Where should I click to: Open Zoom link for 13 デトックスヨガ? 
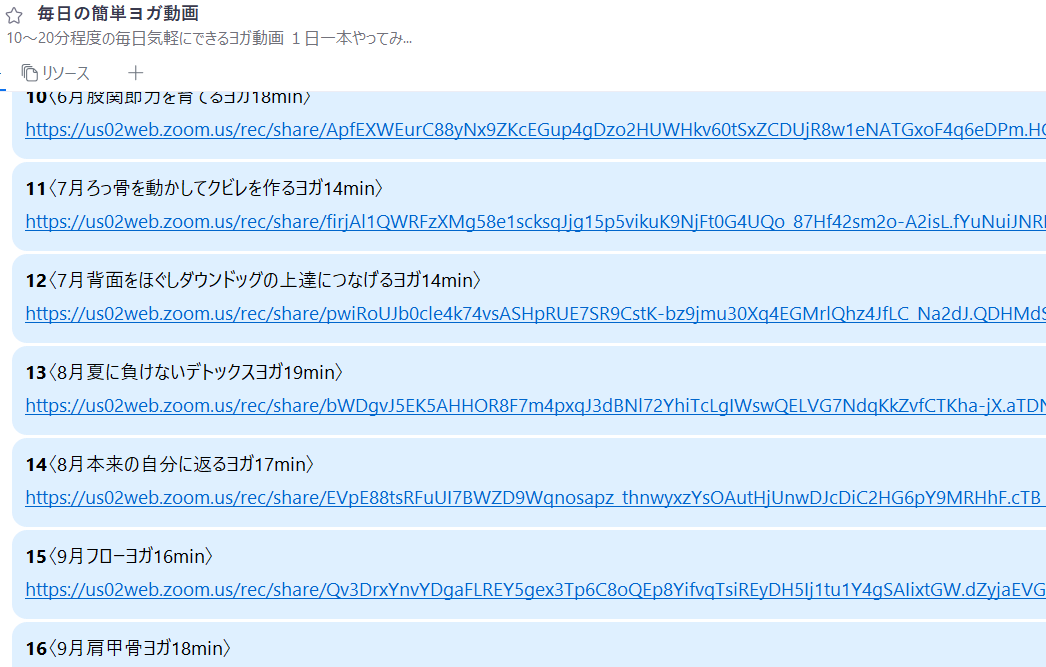(x=536, y=406)
